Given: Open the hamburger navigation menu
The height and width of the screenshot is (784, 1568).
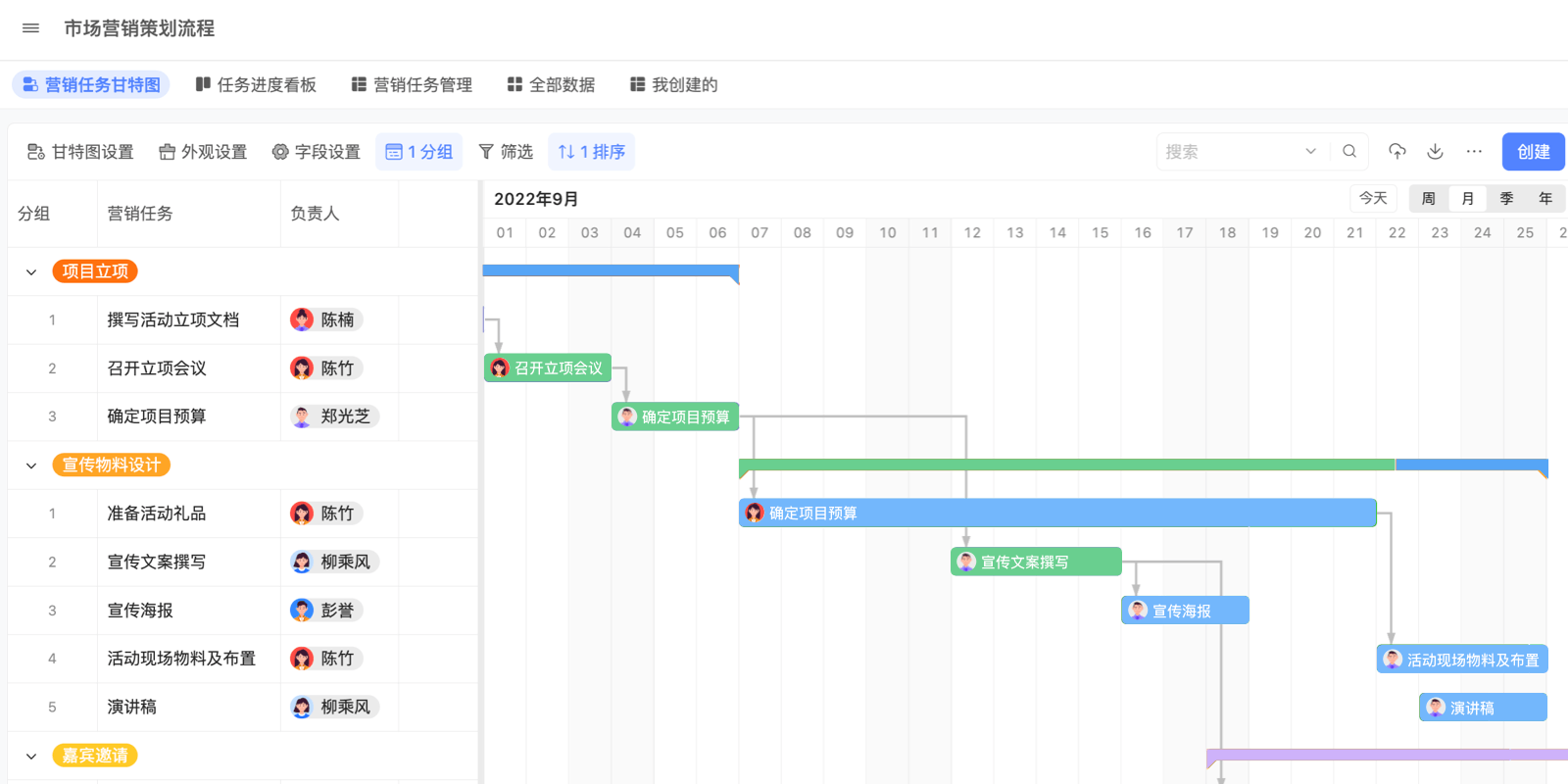Looking at the screenshot, I should 30,28.
